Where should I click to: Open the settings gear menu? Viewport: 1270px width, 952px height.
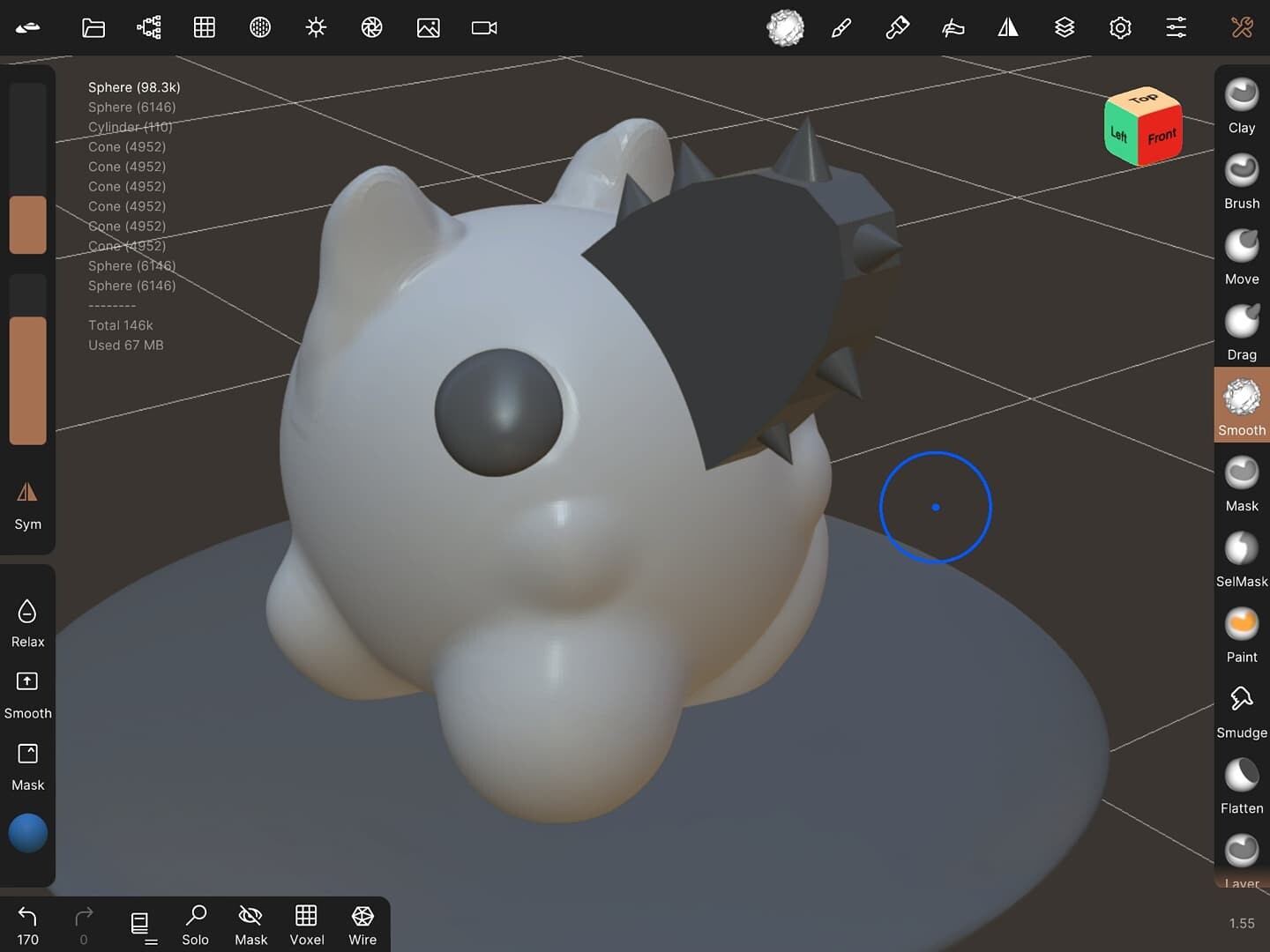tap(1120, 27)
